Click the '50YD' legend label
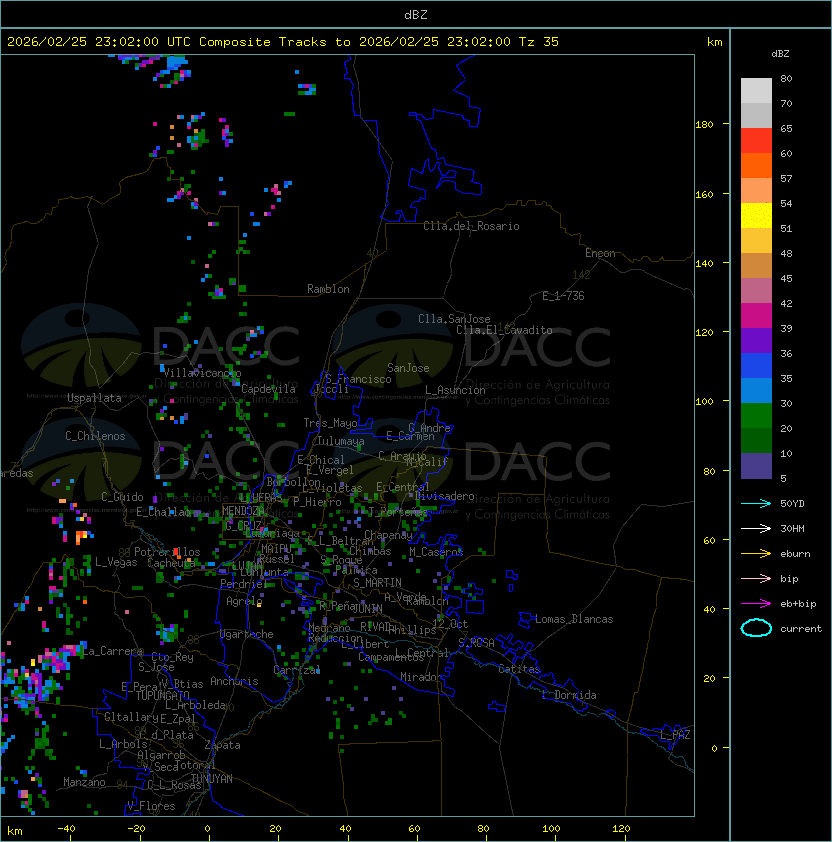The image size is (832, 842). [792, 504]
